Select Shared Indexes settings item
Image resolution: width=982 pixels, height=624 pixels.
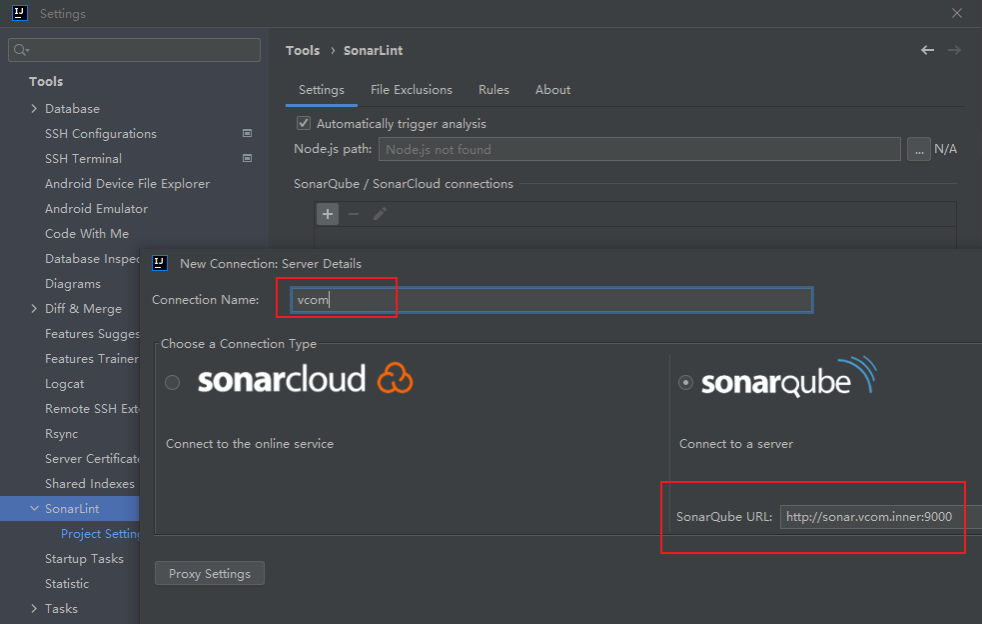(90, 484)
